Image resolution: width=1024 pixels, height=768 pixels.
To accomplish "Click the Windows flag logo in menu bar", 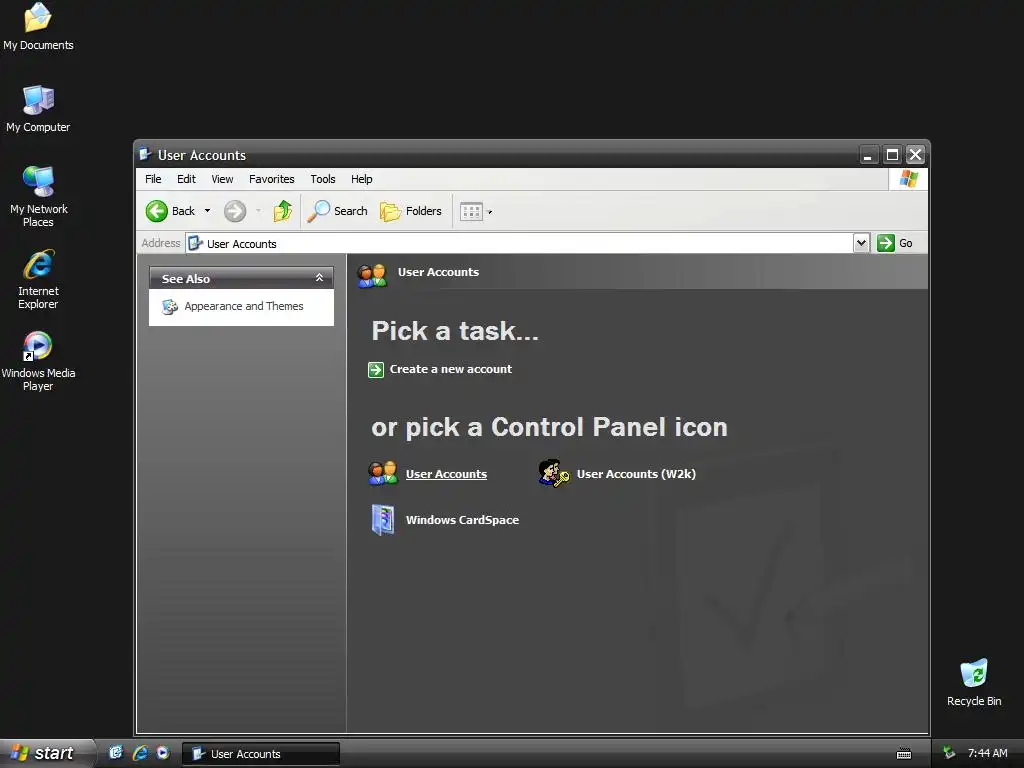I will coord(908,179).
